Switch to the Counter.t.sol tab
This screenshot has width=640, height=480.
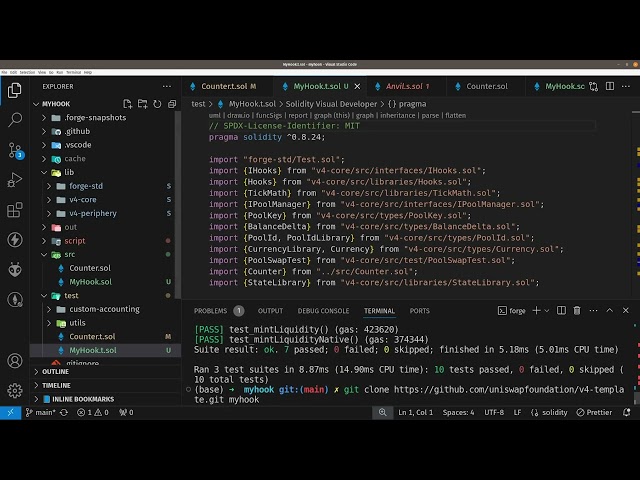pyautogui.click(x=228, y=87)
